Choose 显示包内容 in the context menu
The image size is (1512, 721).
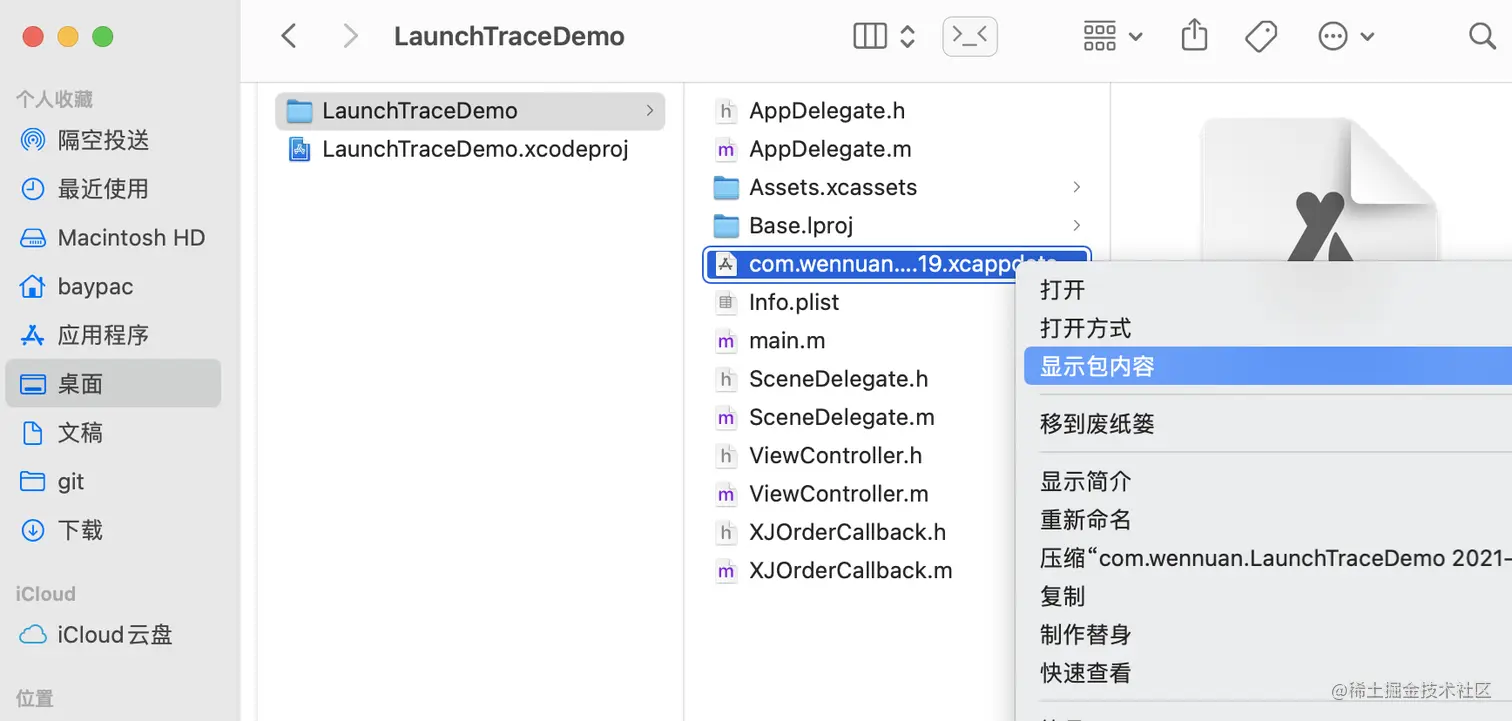click(1268, 366)
